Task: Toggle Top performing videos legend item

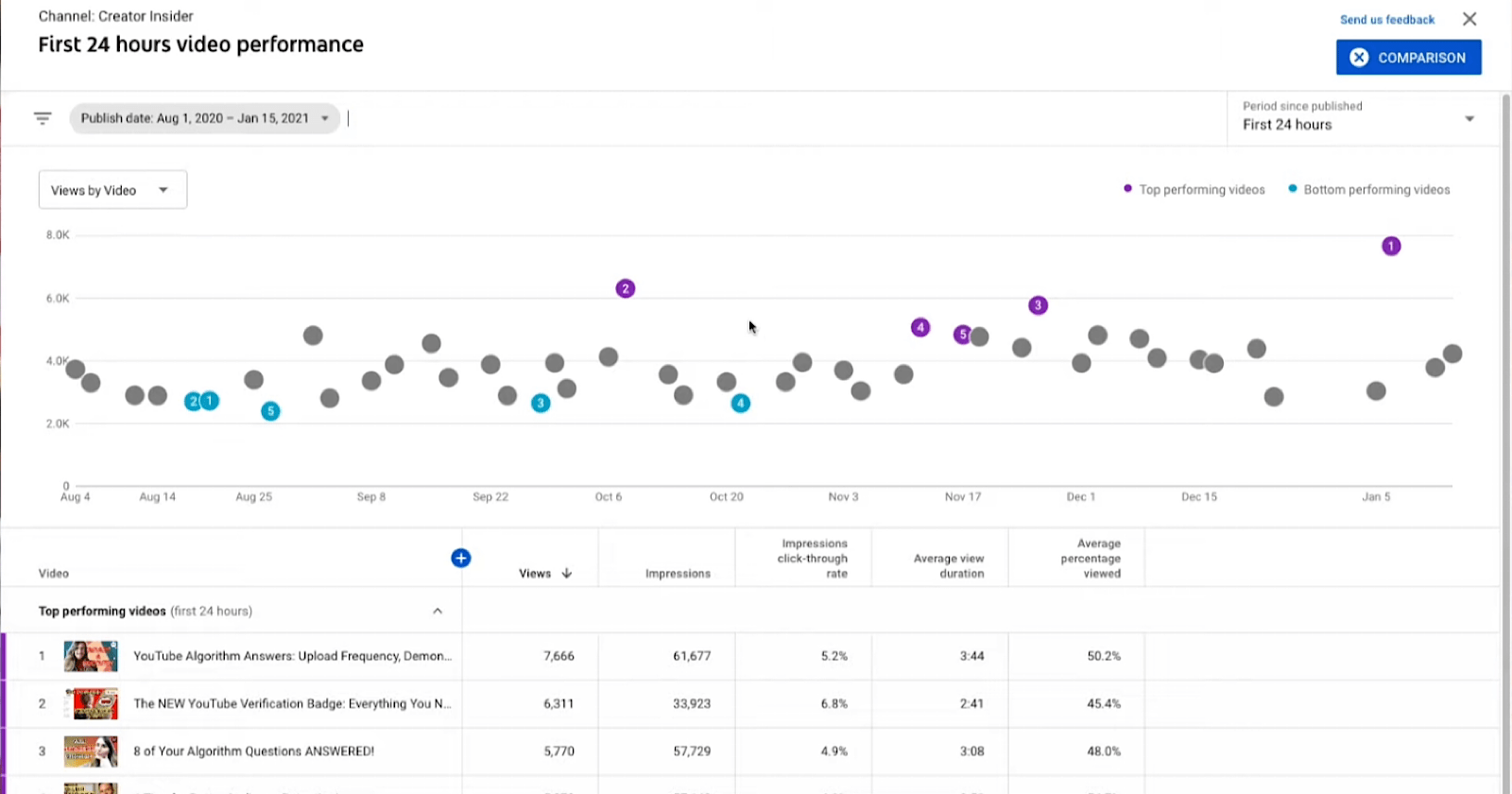Action: click(1194, 190)
